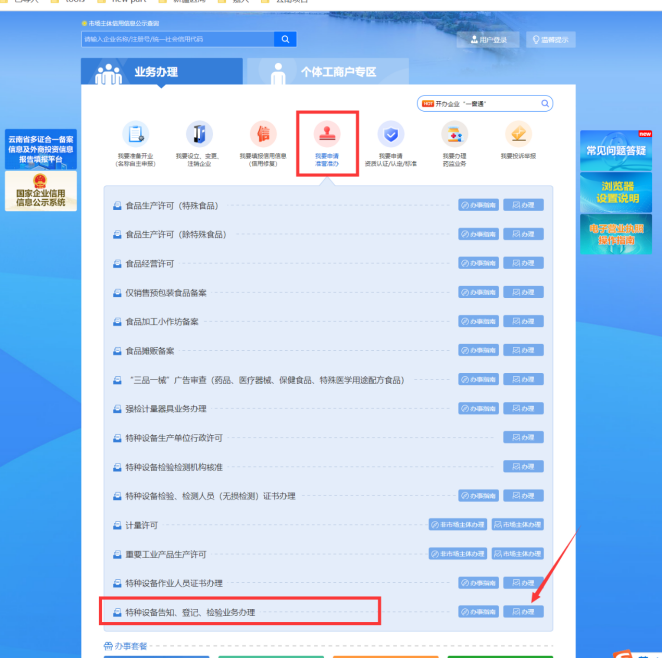This screenshot has height=658, width=662.
Task: Click the 我要准备开业 icon
Action: 135,133
